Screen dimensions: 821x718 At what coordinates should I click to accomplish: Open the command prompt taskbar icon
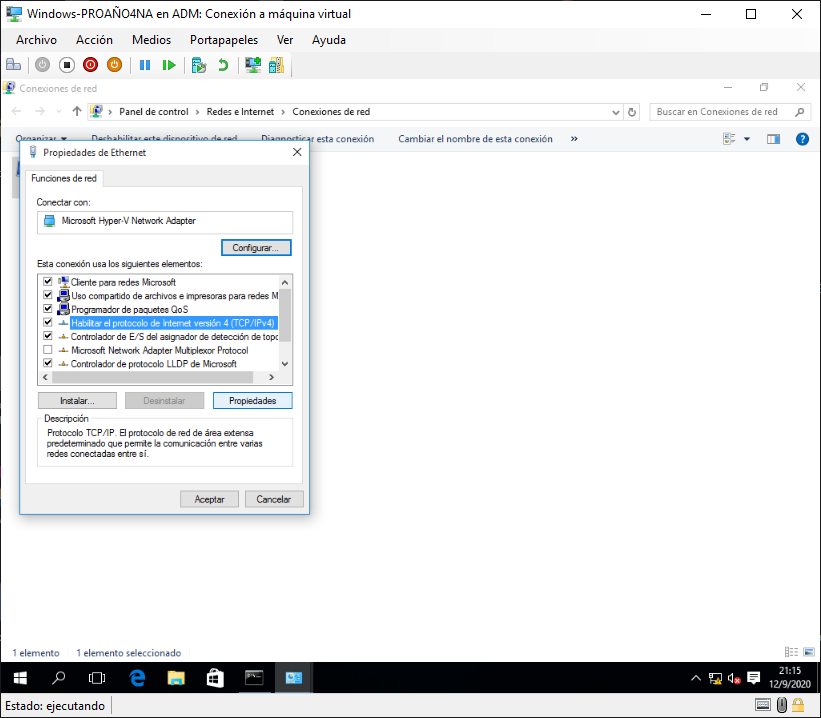click(254, 678)
